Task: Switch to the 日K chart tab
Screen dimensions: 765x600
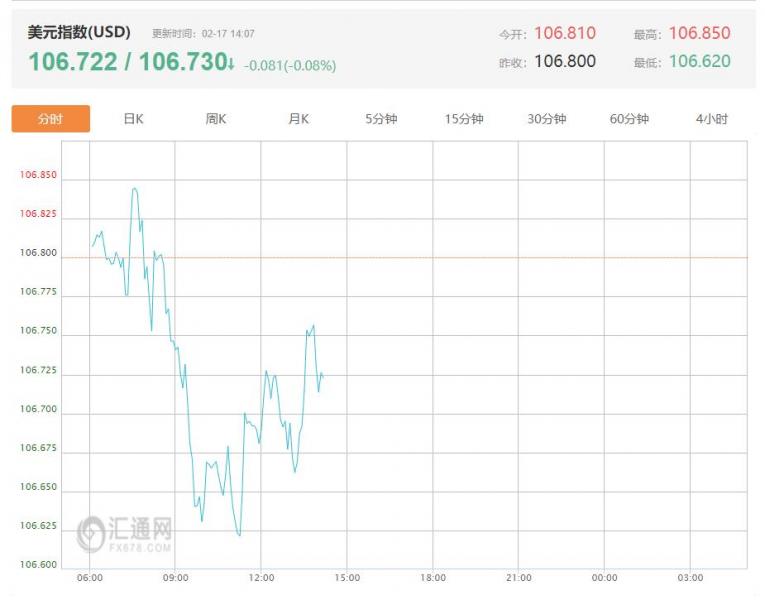Action: pyautogui.click(x=133, y=119)
